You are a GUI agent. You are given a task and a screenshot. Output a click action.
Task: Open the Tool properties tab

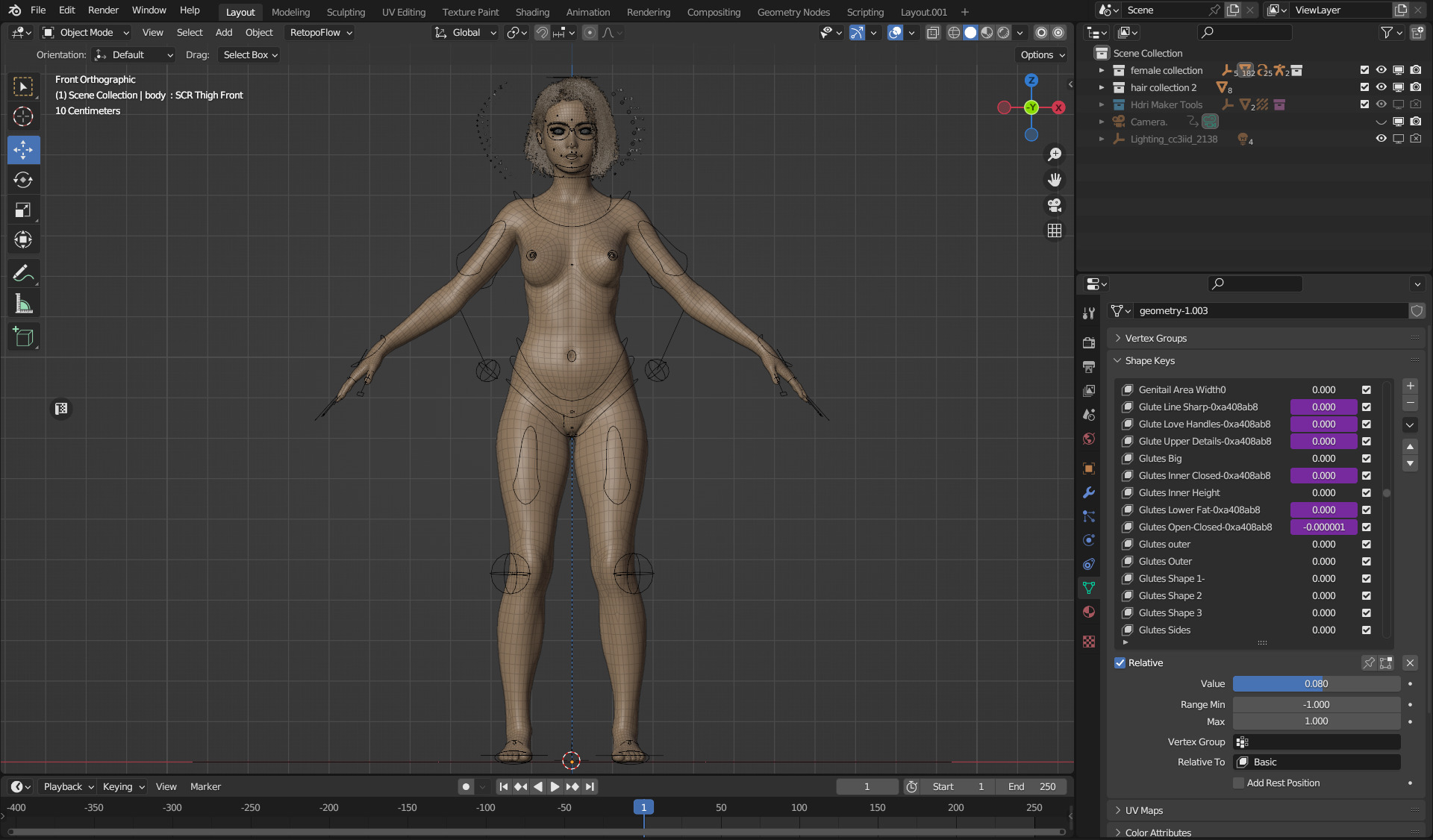coord(1089,313)
